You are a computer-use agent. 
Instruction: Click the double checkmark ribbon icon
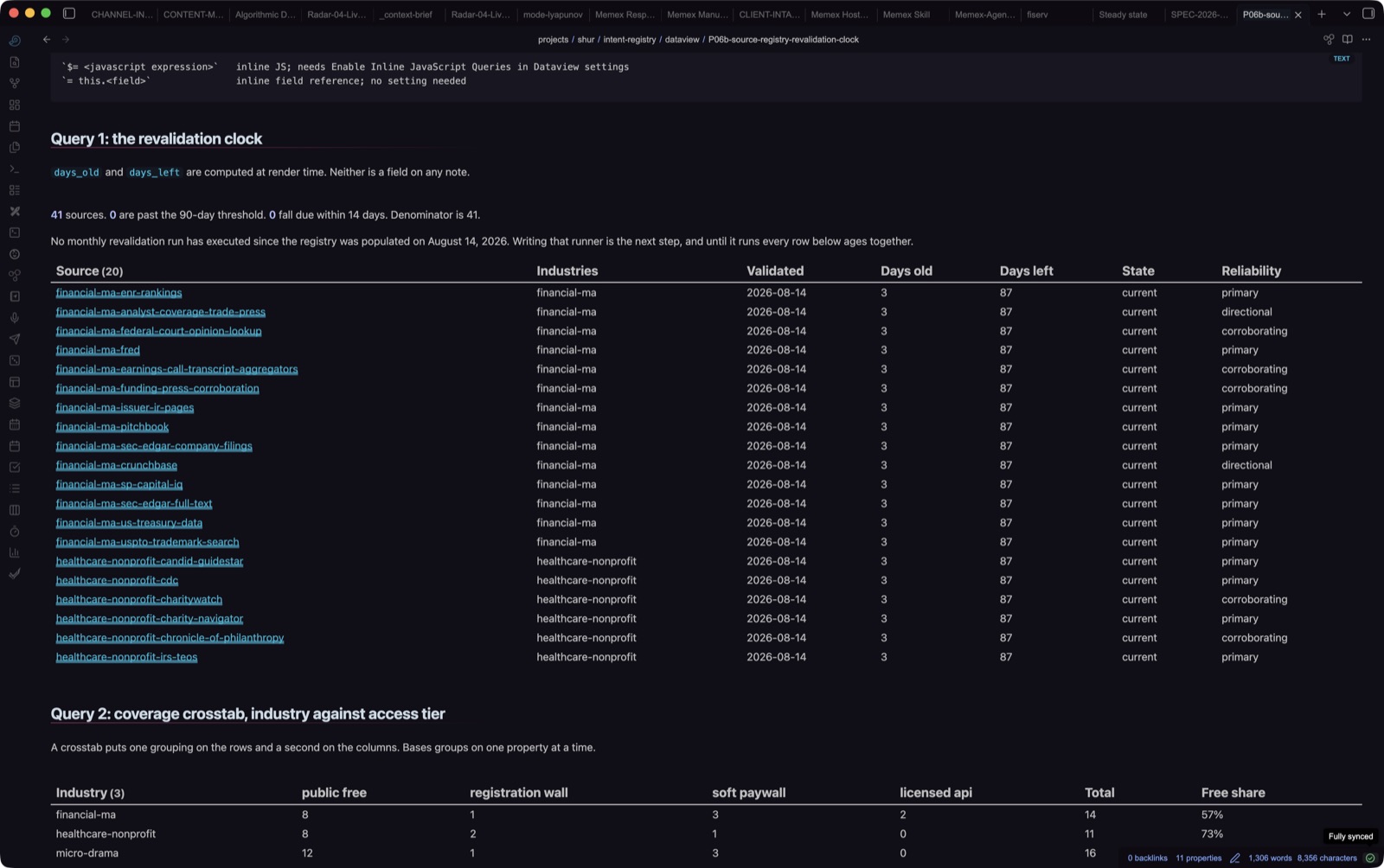coord(15,574)
